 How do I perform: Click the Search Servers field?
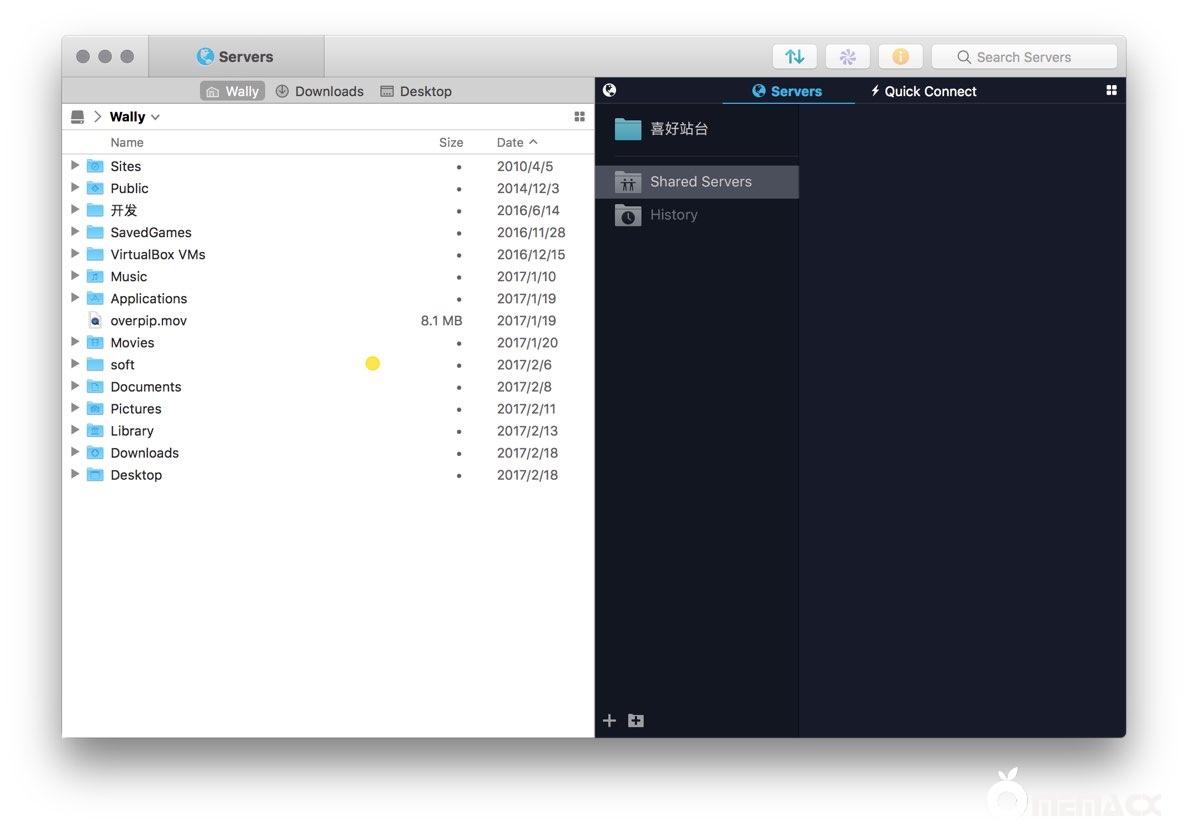[x=1023, y=57]
